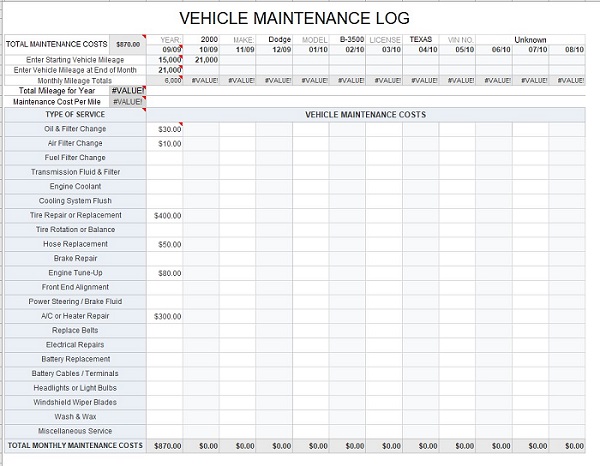Click the Total Maintenance Costs $870.00 cell
Image resolution: width=600 pixels, height=466 pixels.
(x=128, y=44)
